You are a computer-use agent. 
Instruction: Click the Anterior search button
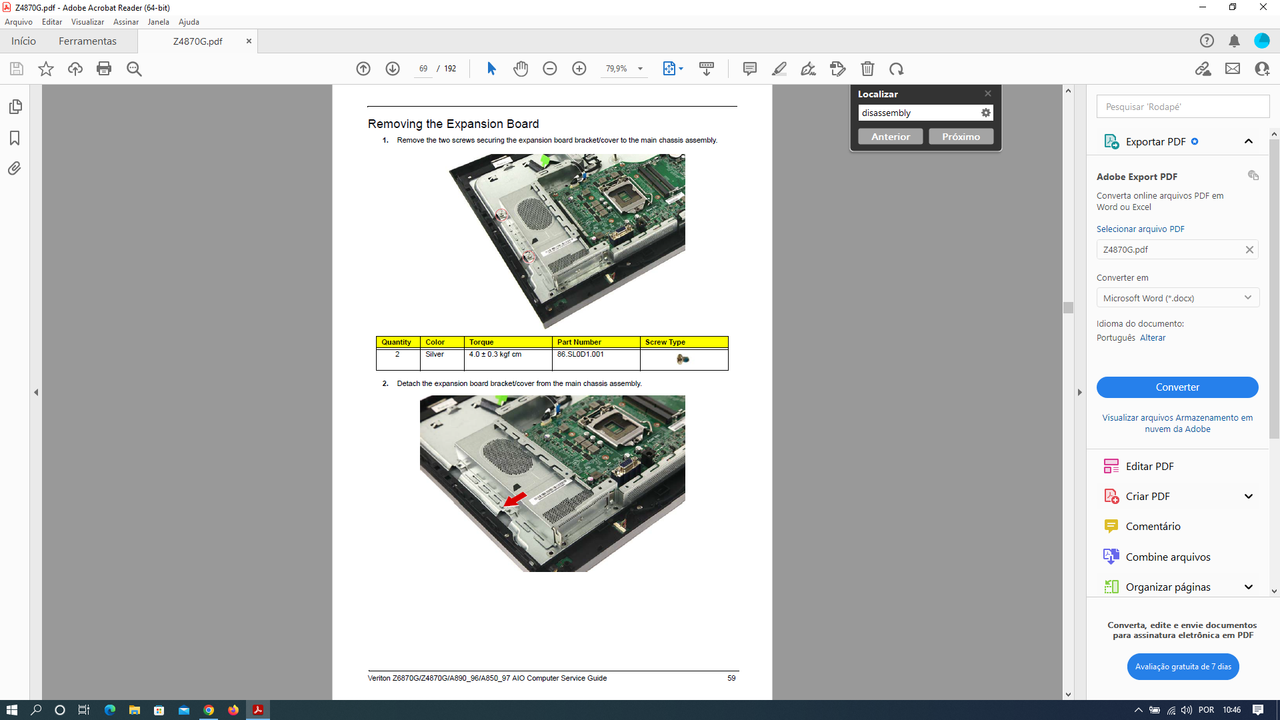pos(890,136)
